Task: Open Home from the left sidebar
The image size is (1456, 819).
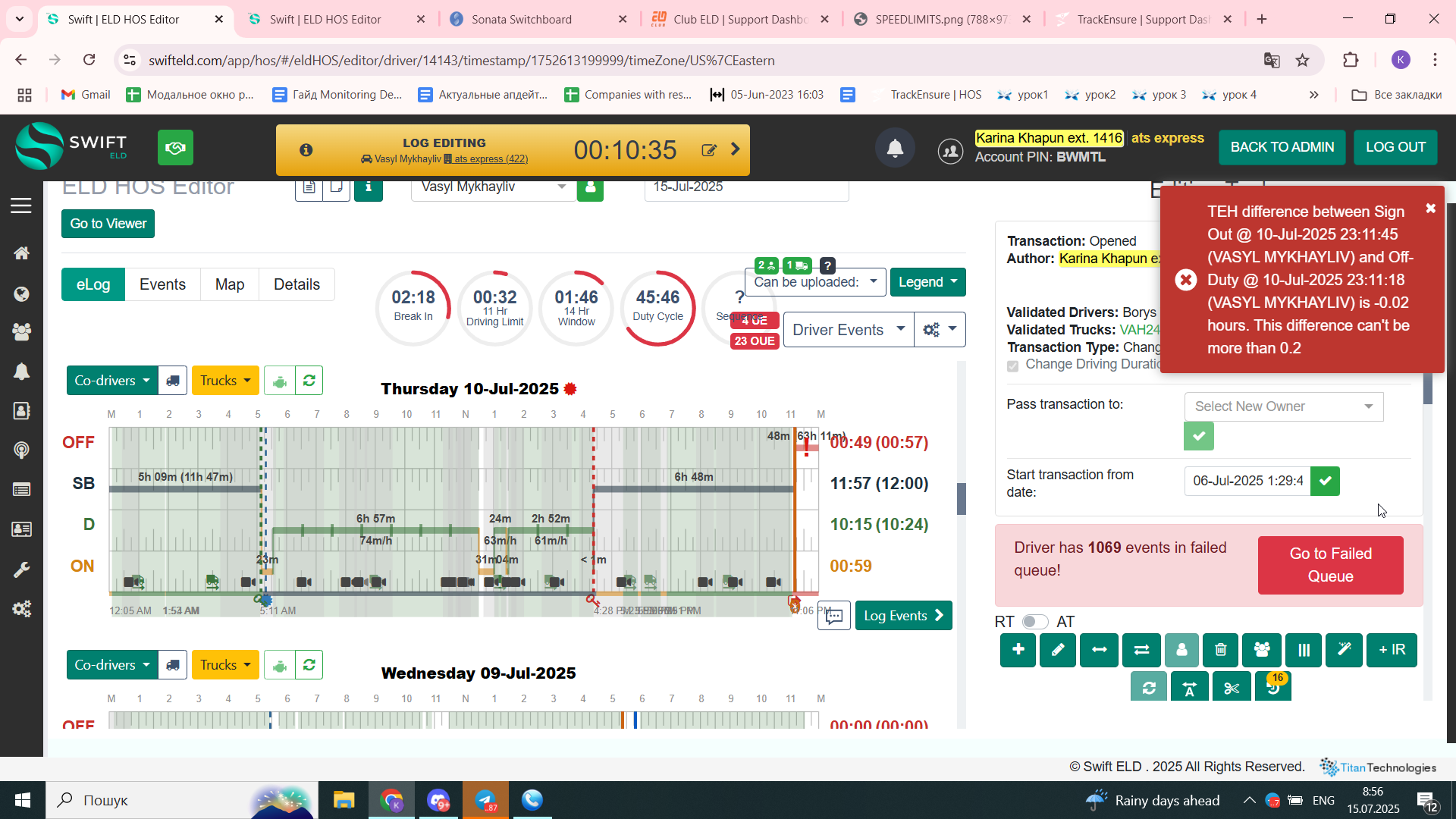Action: point(21,253)
